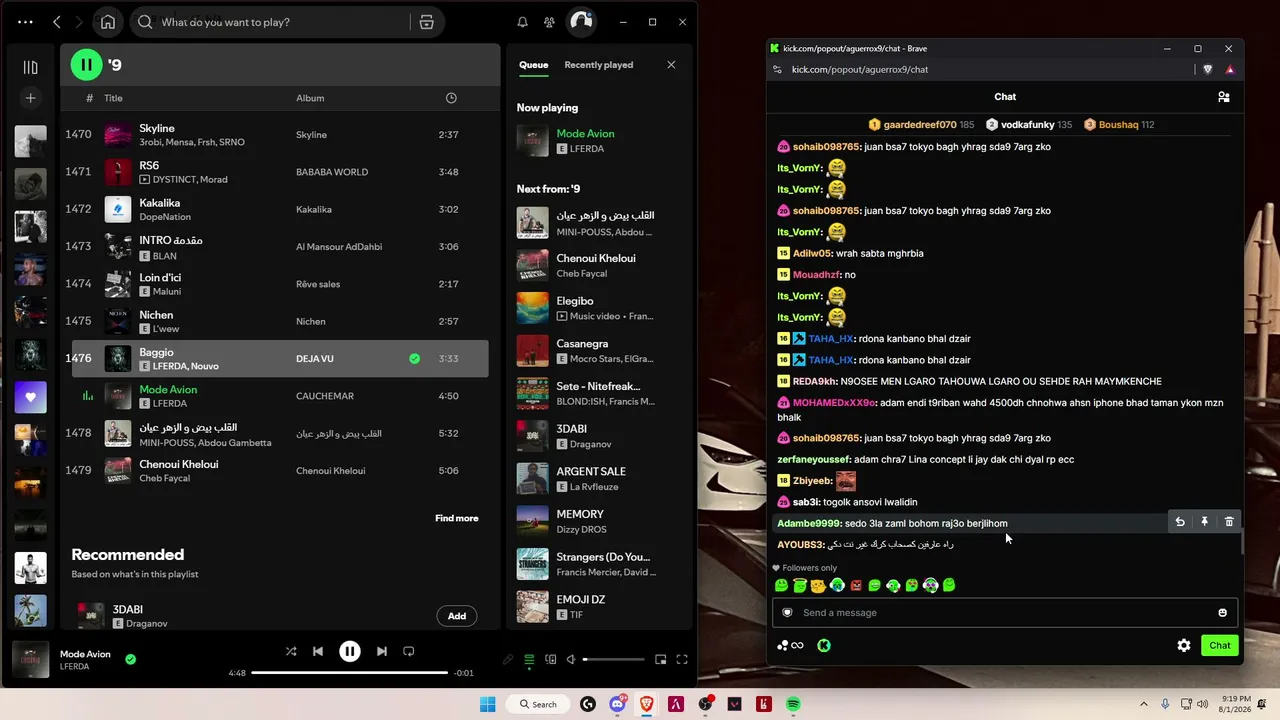Open Spotify profile avatar
This screenshot has height=720, width=1280.
click(x=581, y=21)
